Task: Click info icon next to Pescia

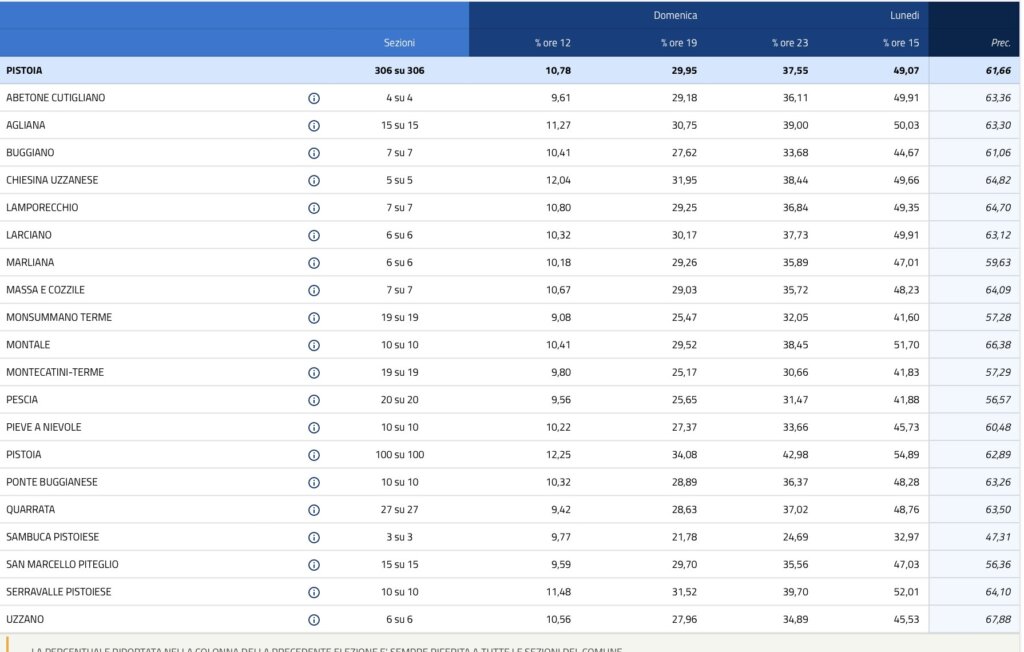Action: tap(313, 400)
